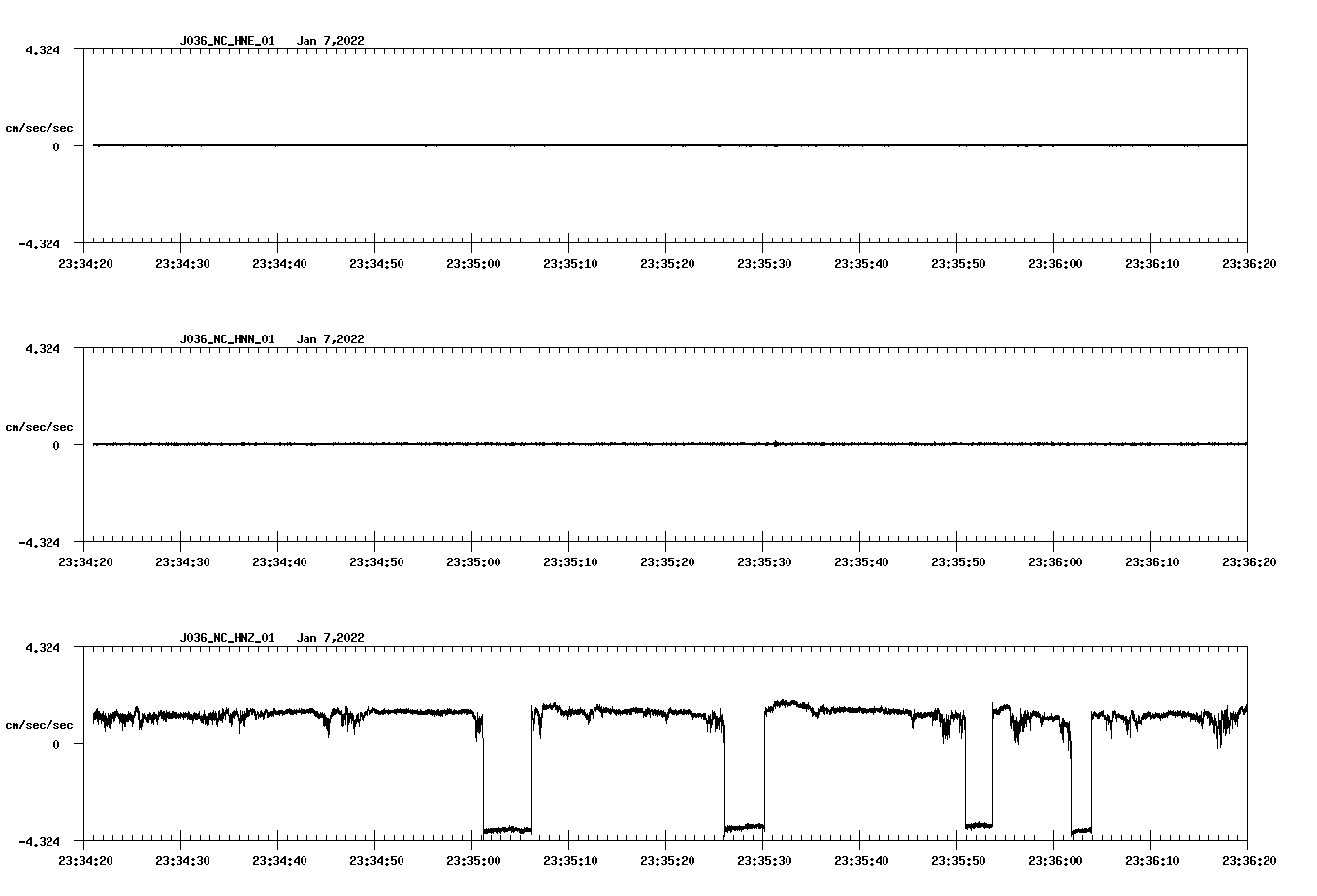Click the J036_NC_HNZ_01 plot title
The image size is (1317, 896).
(227, 638)
